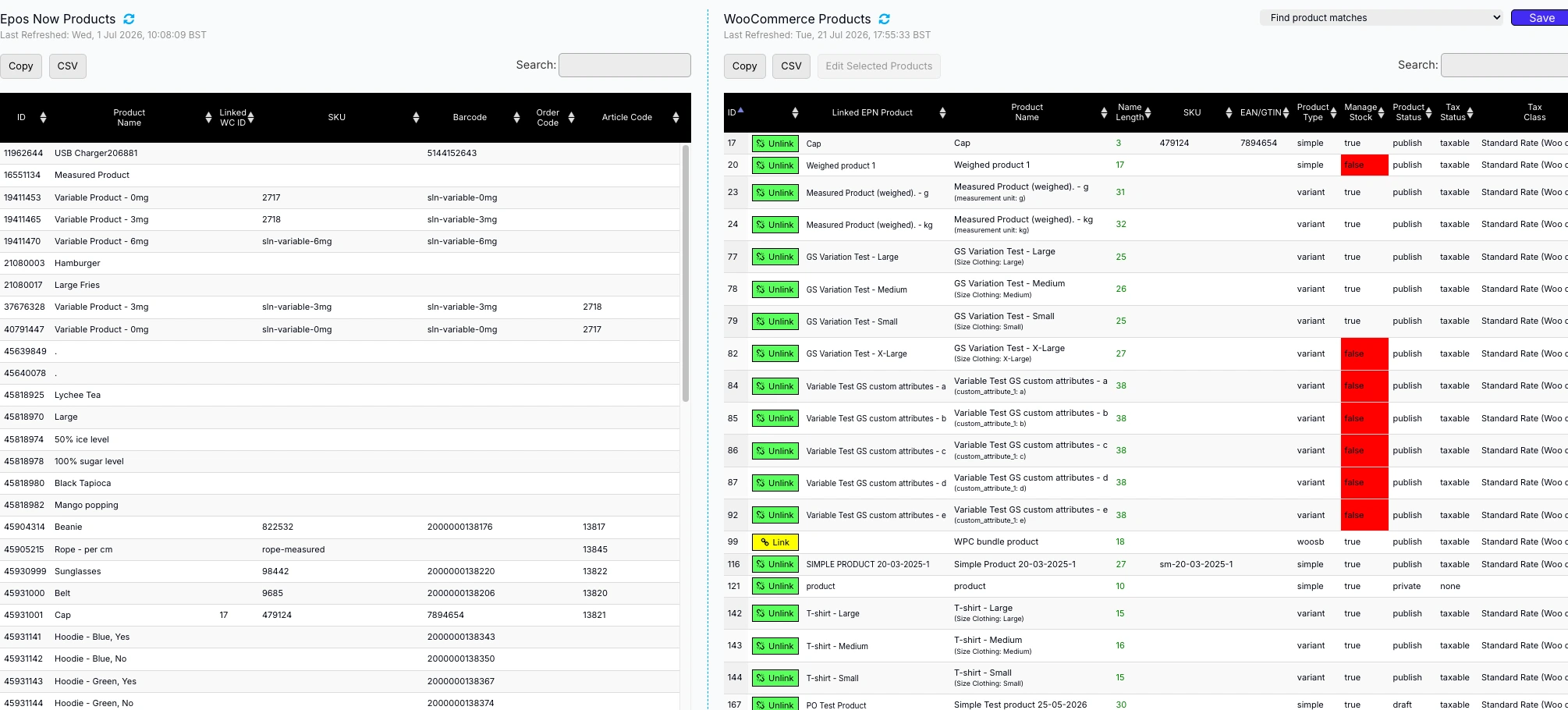Click Edit Selected Products button
The image size is (1568, 710).
pyautogui.click(x=879, y=66)
